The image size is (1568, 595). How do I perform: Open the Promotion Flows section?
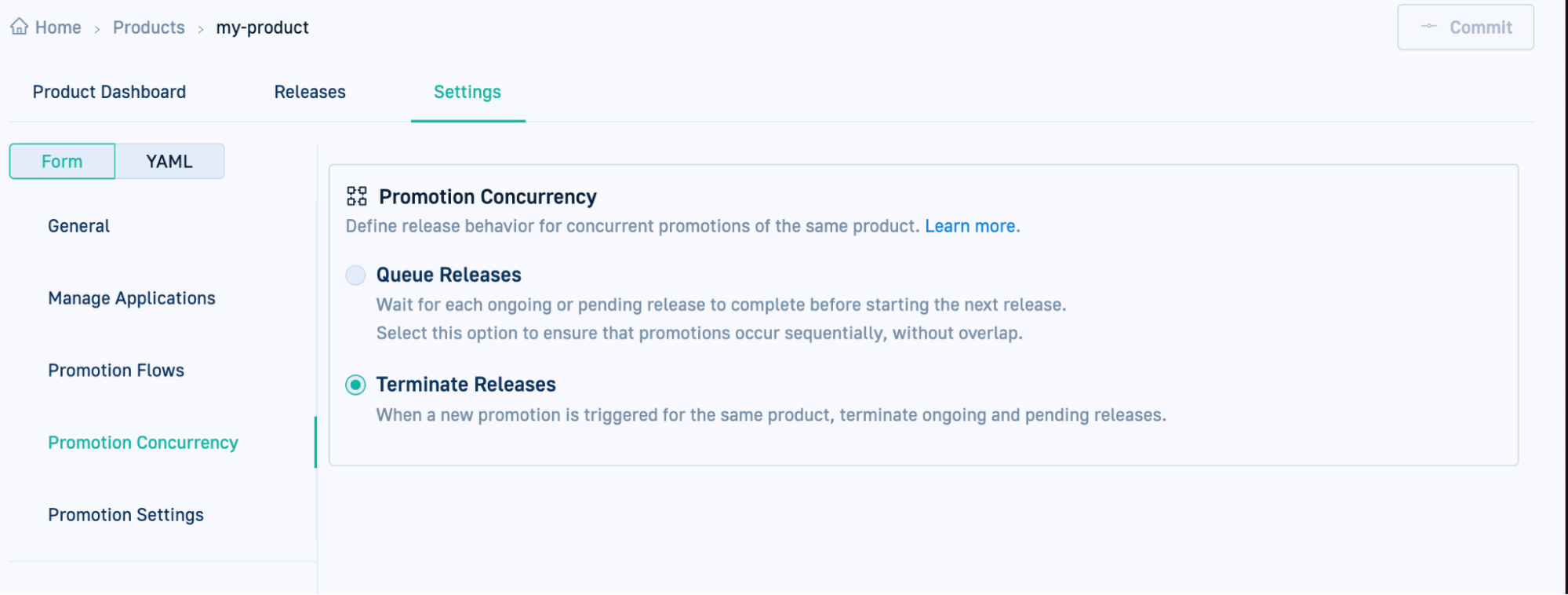click(x=116, y=370)
